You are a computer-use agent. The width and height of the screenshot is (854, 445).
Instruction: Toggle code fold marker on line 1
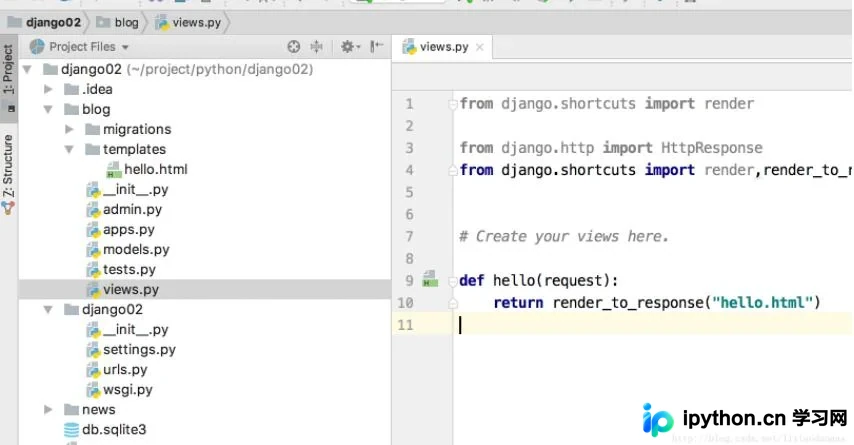coord(453,104)
